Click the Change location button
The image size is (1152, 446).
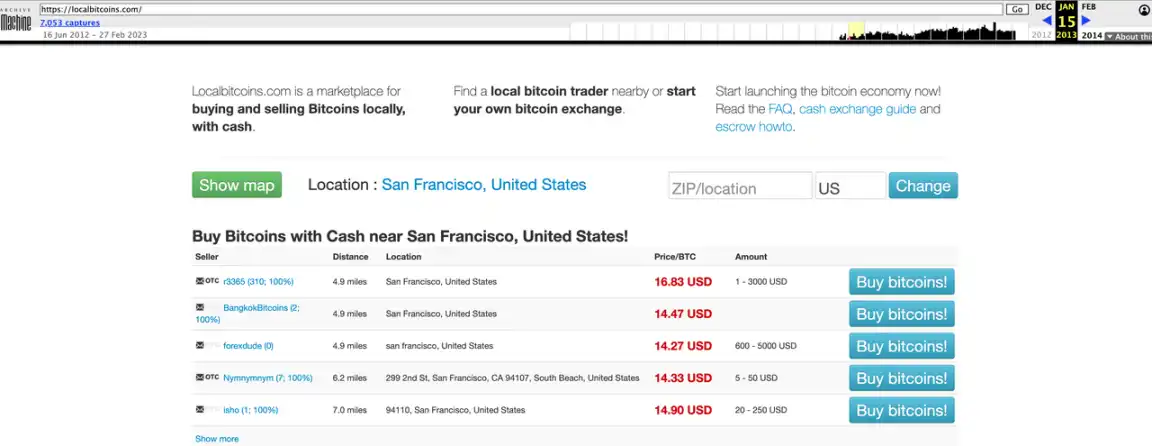[x=924, y=186]
